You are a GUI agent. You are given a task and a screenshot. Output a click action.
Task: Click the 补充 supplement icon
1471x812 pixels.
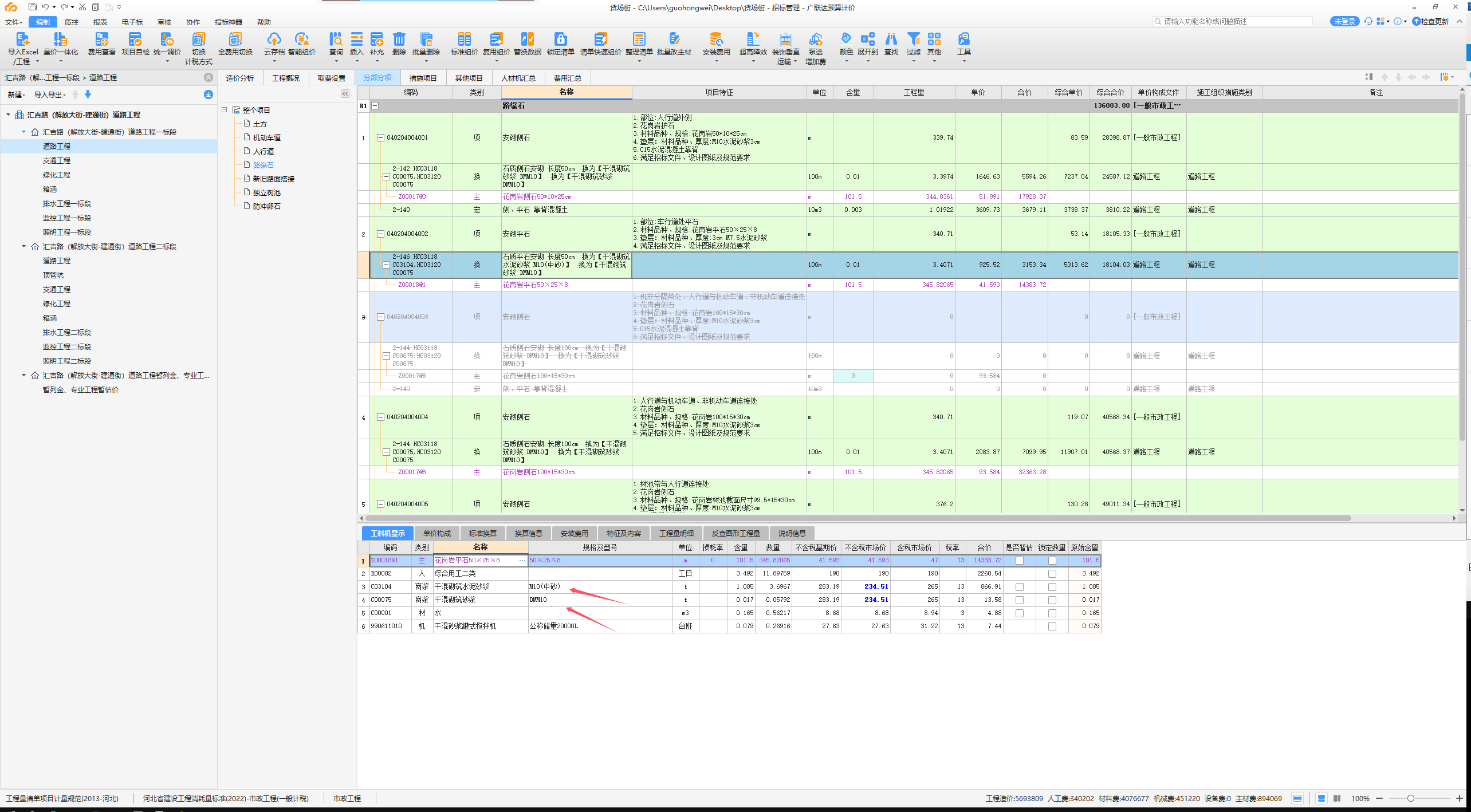376,39
